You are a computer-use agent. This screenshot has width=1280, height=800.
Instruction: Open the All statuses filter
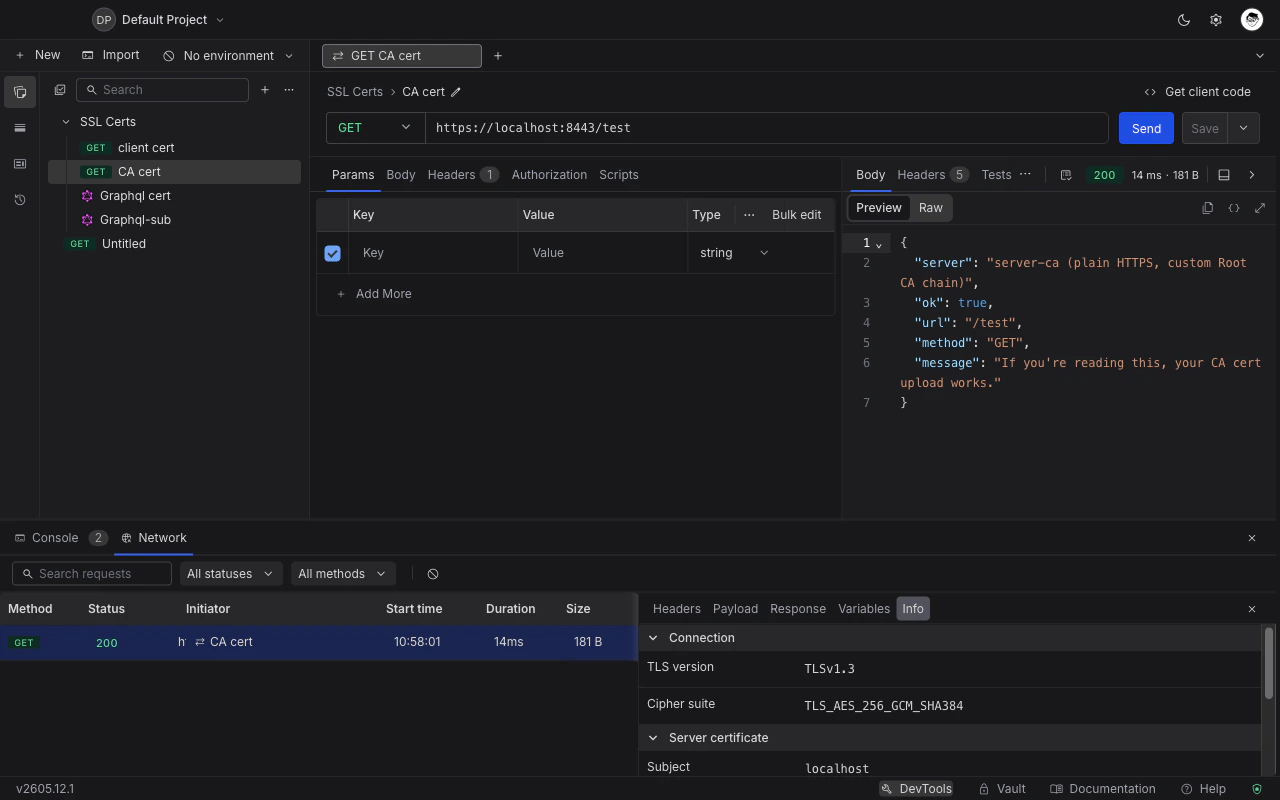pos(229,574)
